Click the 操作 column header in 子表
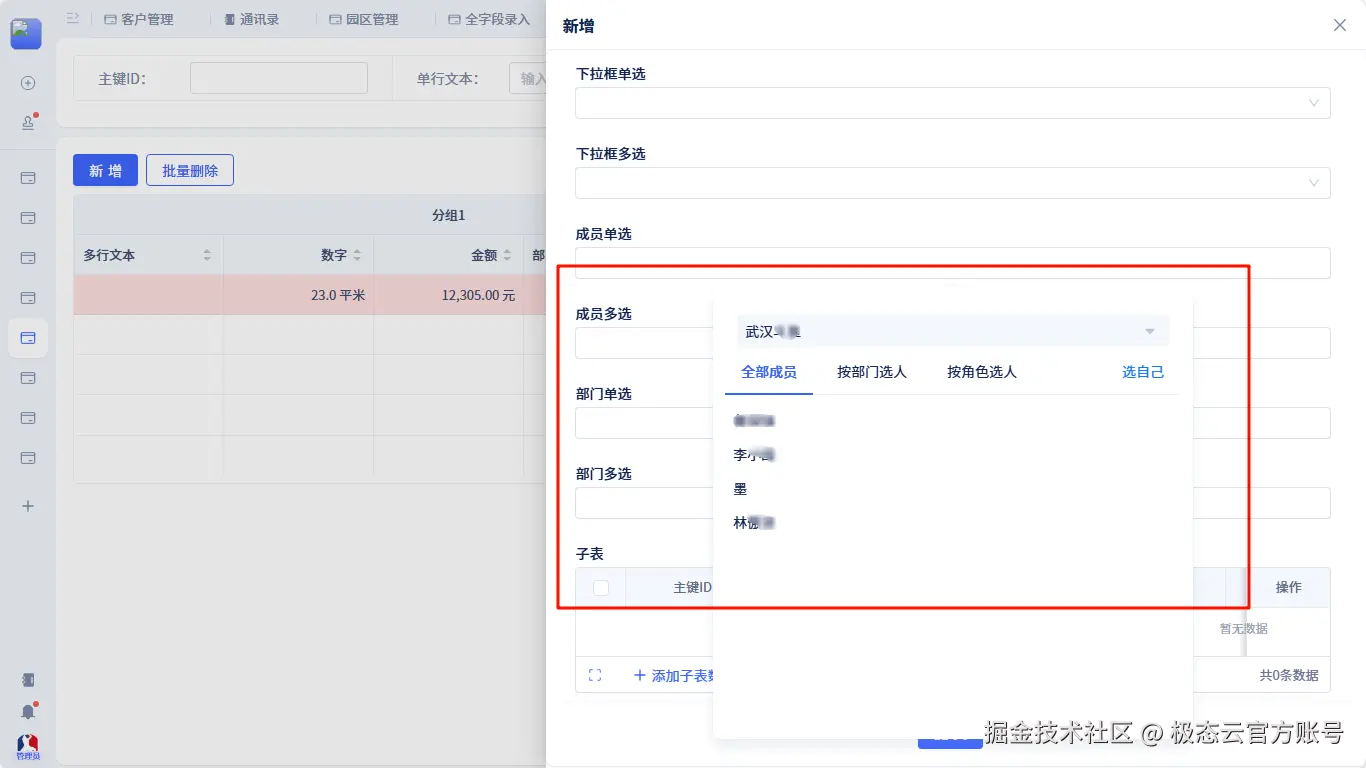Screen dimensions: 1366x768 click(1289, 587)
